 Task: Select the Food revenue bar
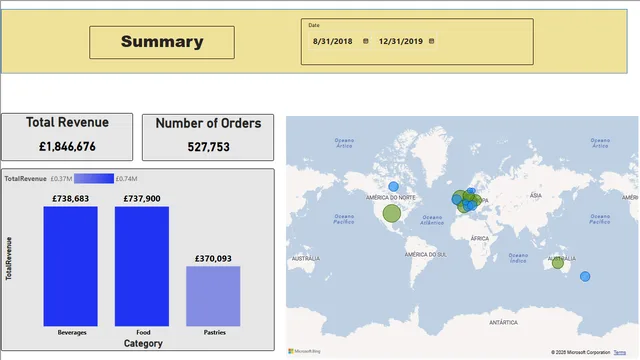142,266
